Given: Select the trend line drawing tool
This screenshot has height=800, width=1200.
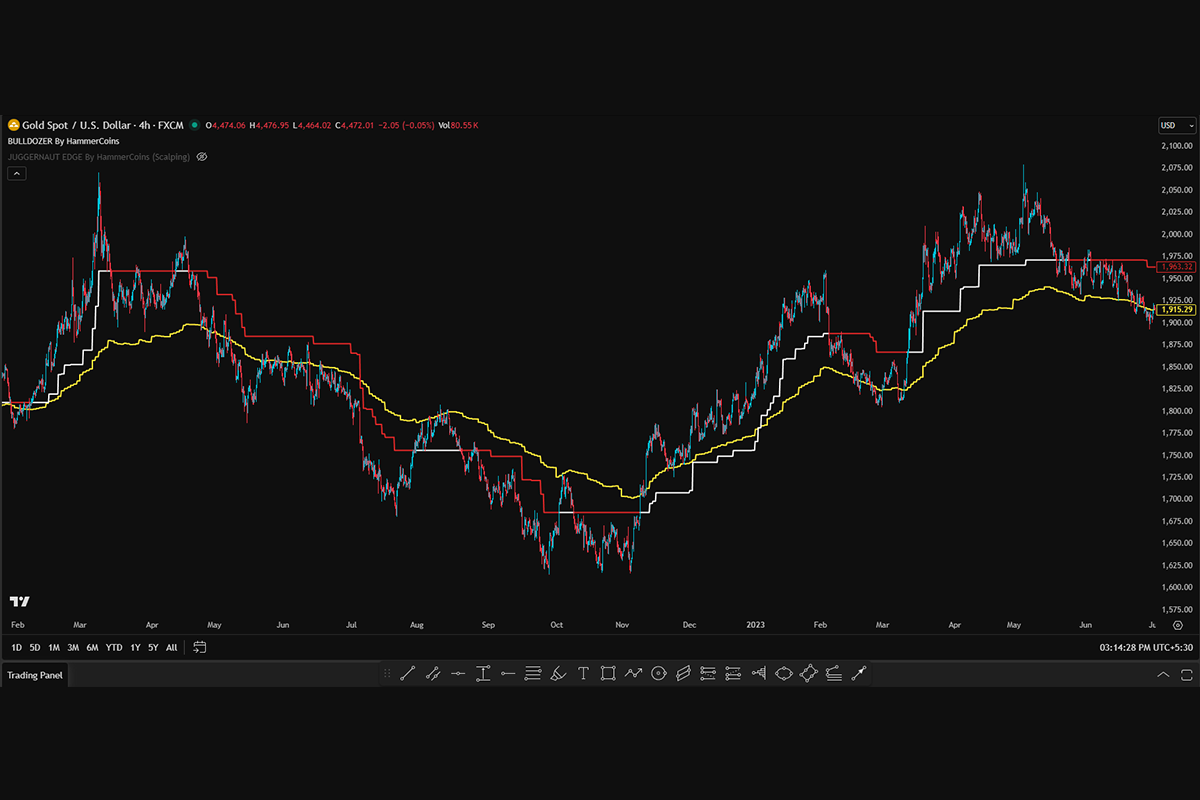Looking at the screenshot, I should 407,674.
